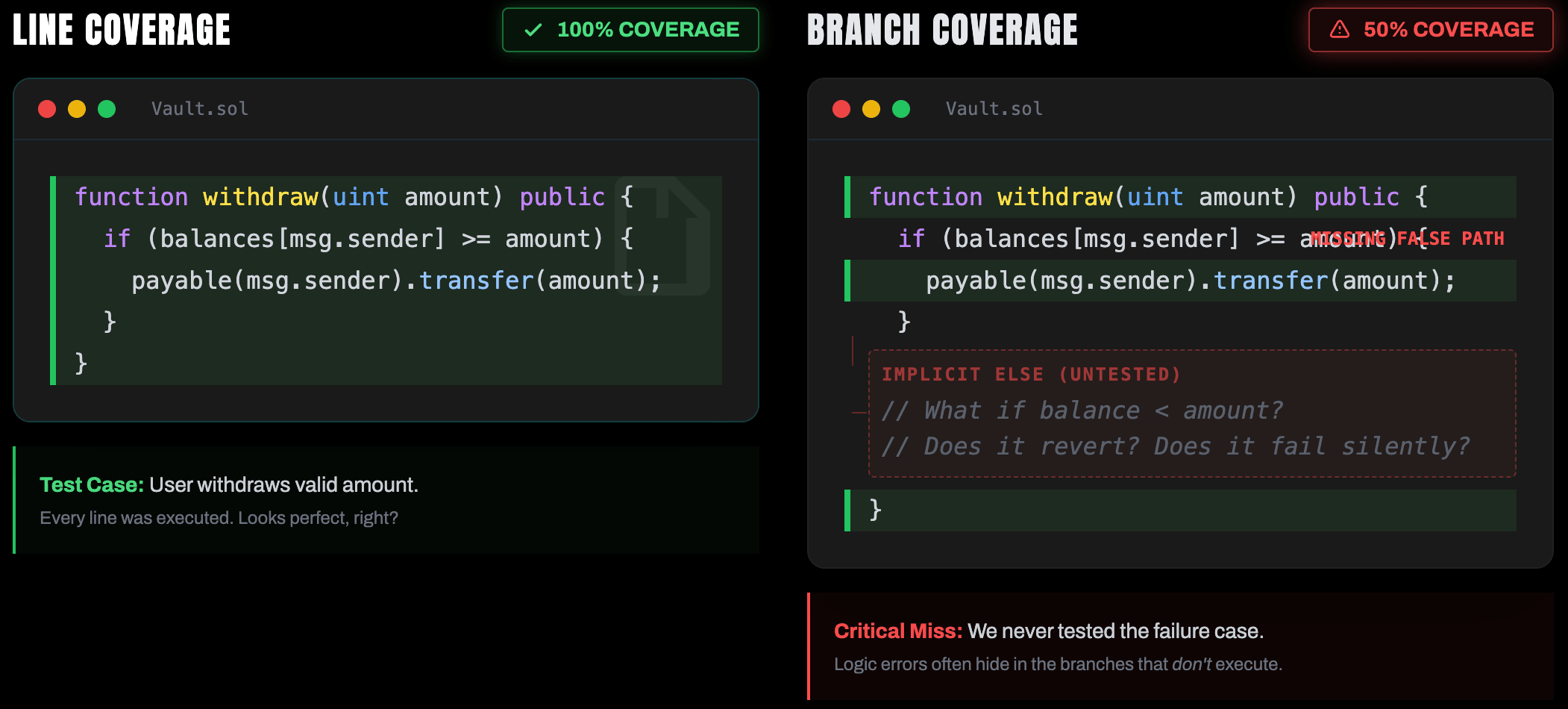Click the red warning triangle icon
Image resolution: width=1568 pixels, height=709 pixels.
1340,29
